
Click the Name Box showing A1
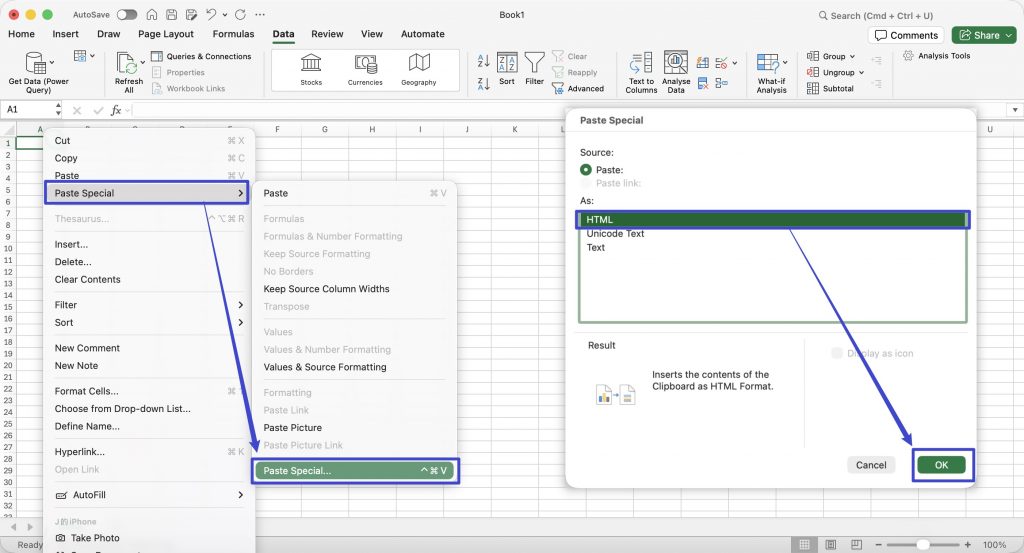click(x=29, y=110)
